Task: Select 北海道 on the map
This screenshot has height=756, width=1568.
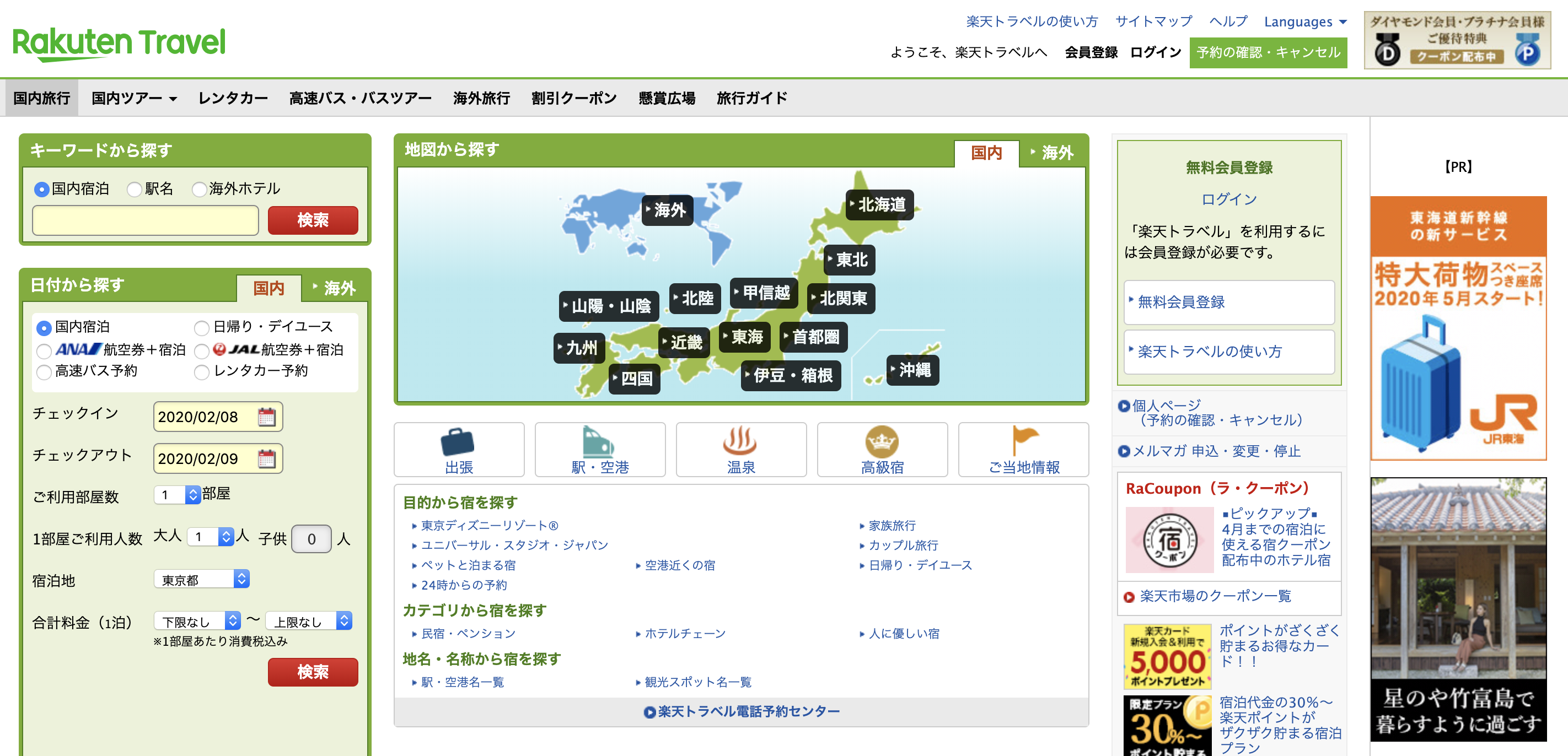Action: click(879, 205)
